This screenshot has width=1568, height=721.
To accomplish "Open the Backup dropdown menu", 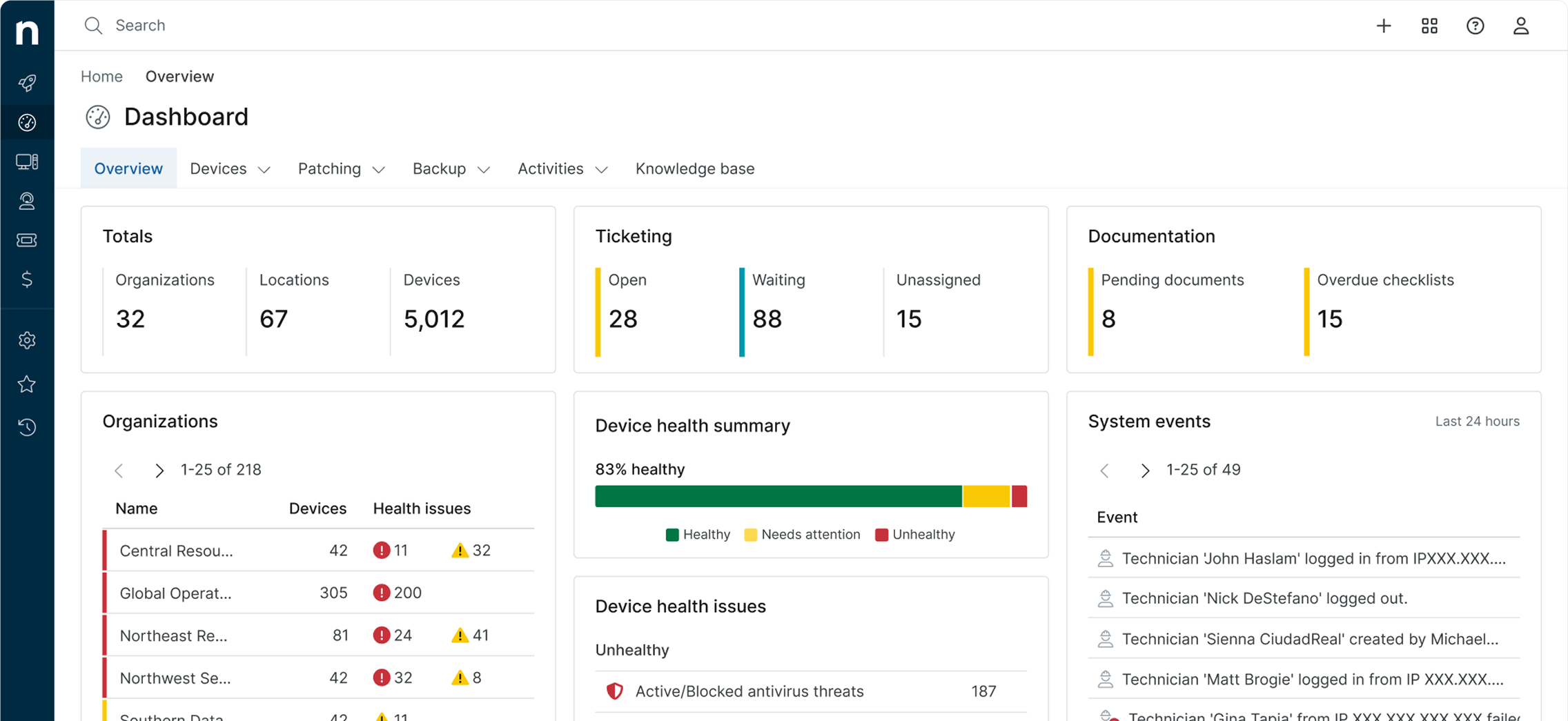I will 450,168.
